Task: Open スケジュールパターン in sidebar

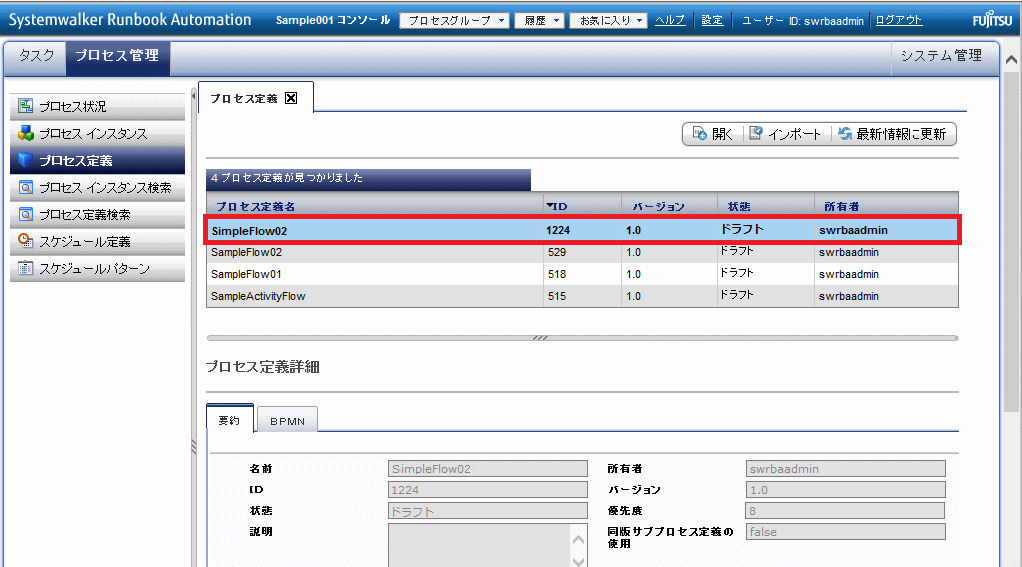Action: (x=98, y=269)
